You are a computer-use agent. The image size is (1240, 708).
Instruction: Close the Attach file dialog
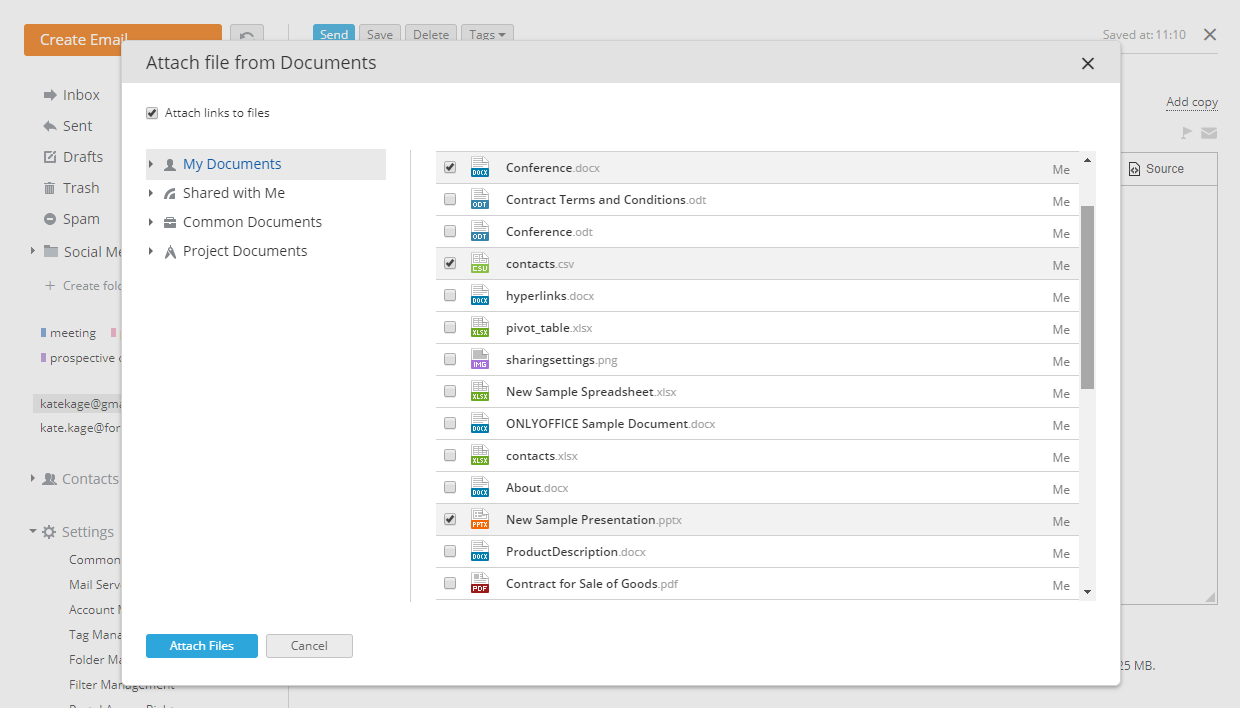click(1088, 64)
